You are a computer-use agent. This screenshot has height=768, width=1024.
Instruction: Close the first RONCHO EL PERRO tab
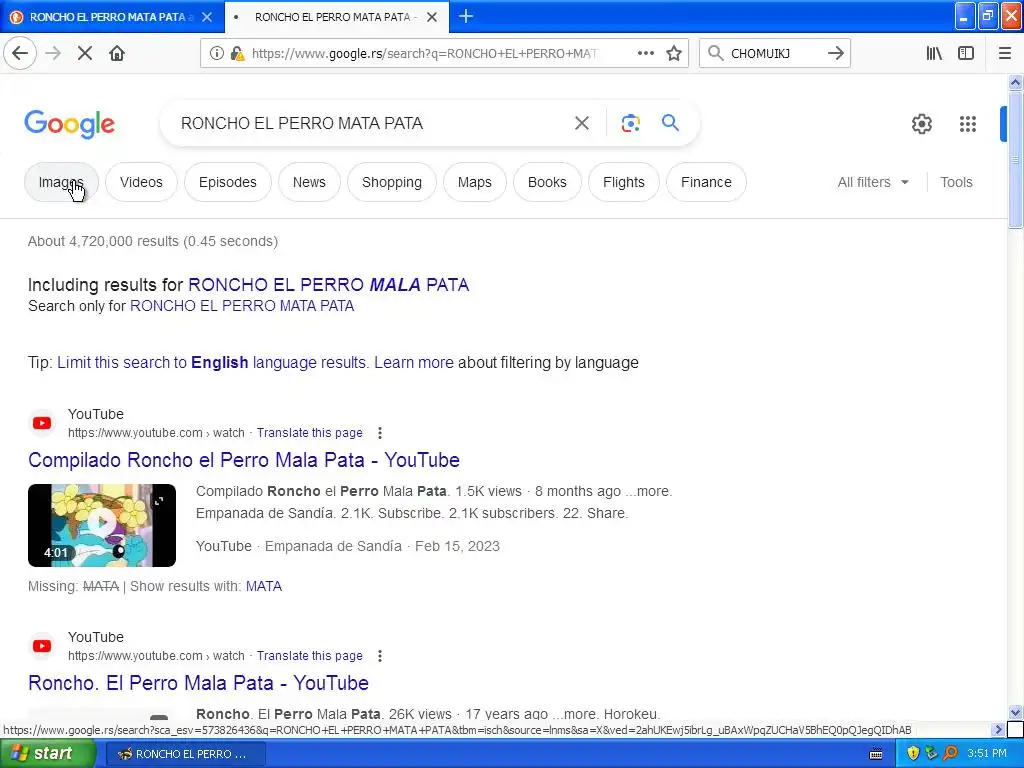[x=207, y=17]
